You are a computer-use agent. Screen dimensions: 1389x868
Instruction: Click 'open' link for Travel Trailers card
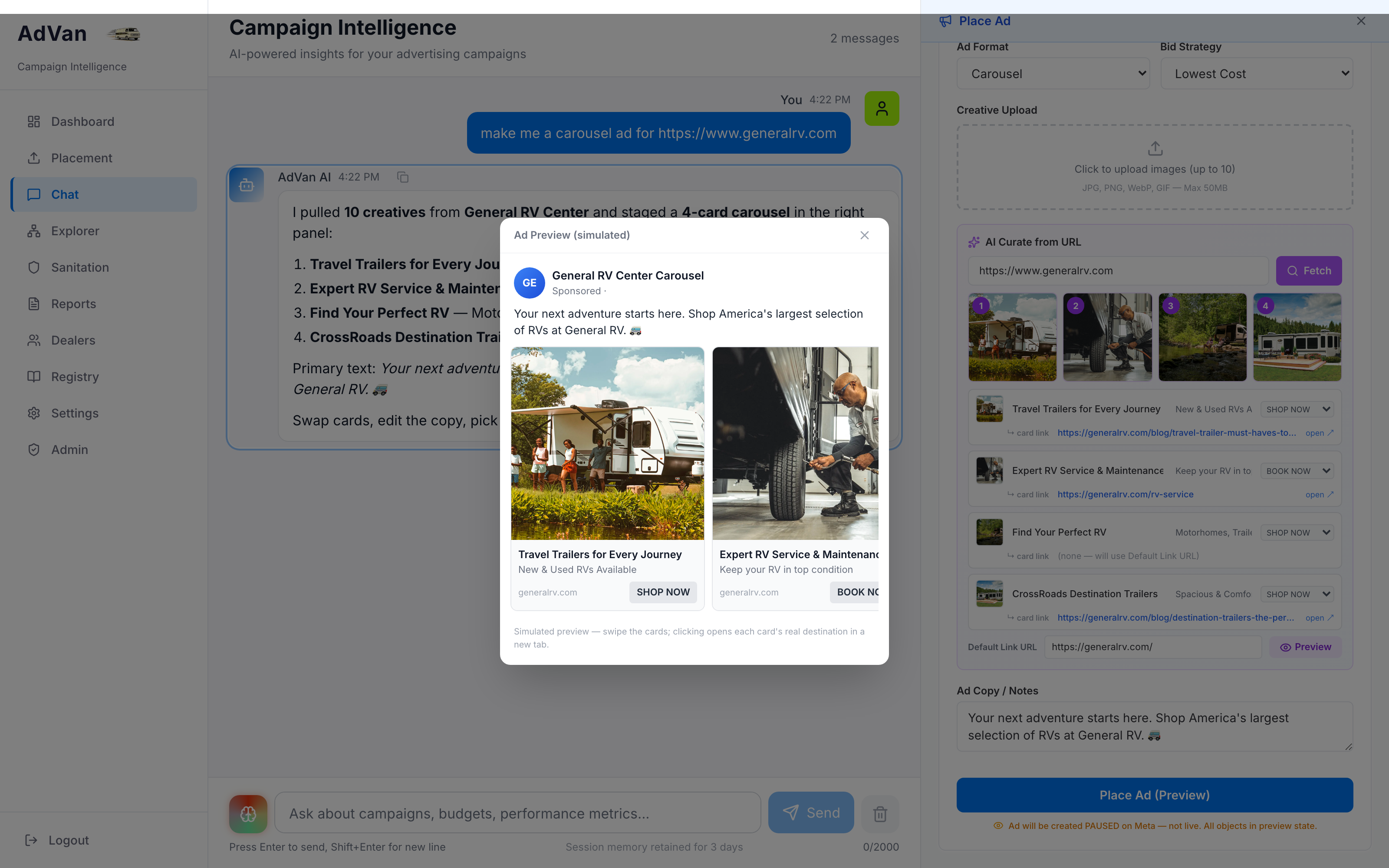pos(1319,433)
